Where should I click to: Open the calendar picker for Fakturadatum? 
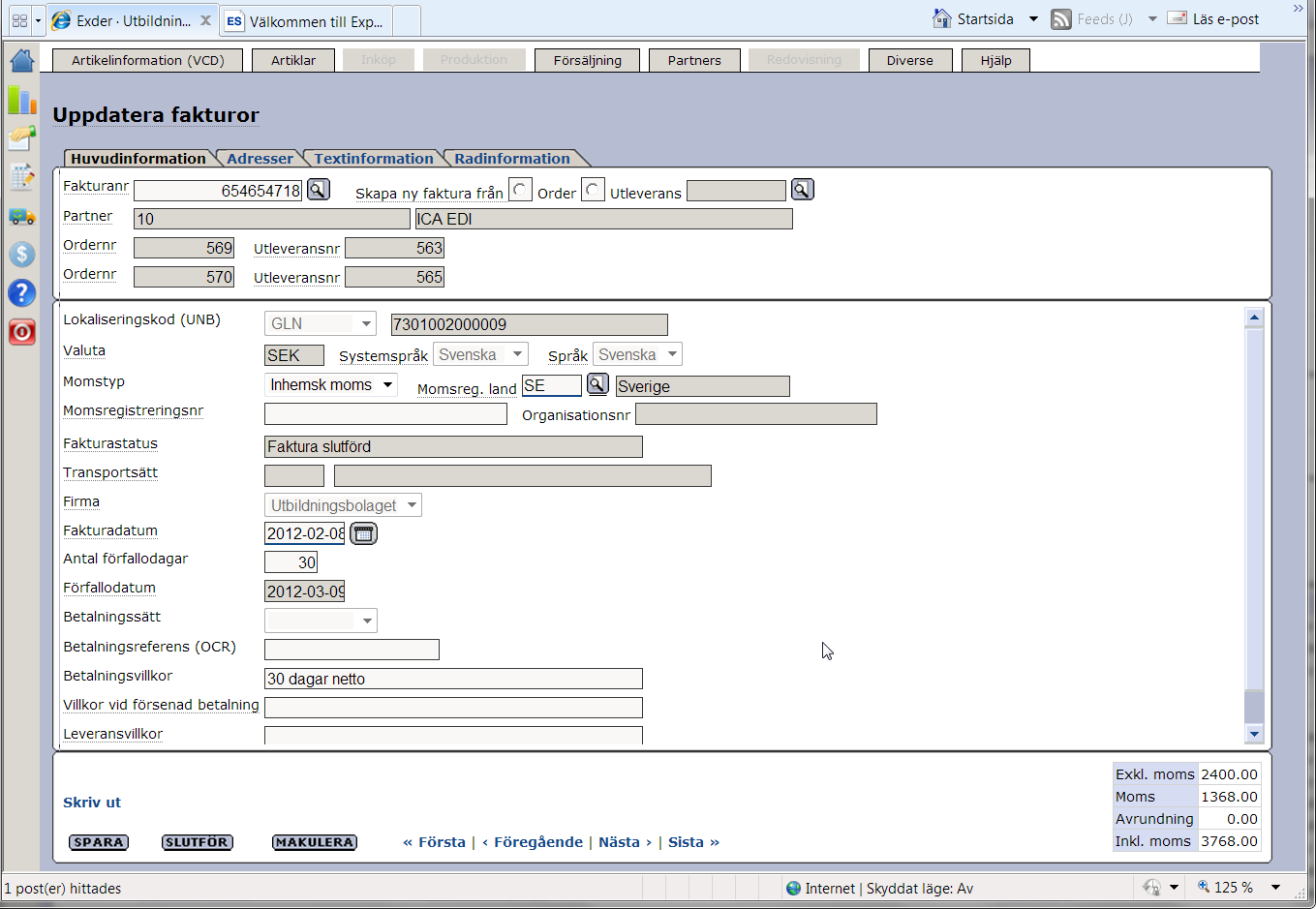pyautogui.click(x=364, y=533)
